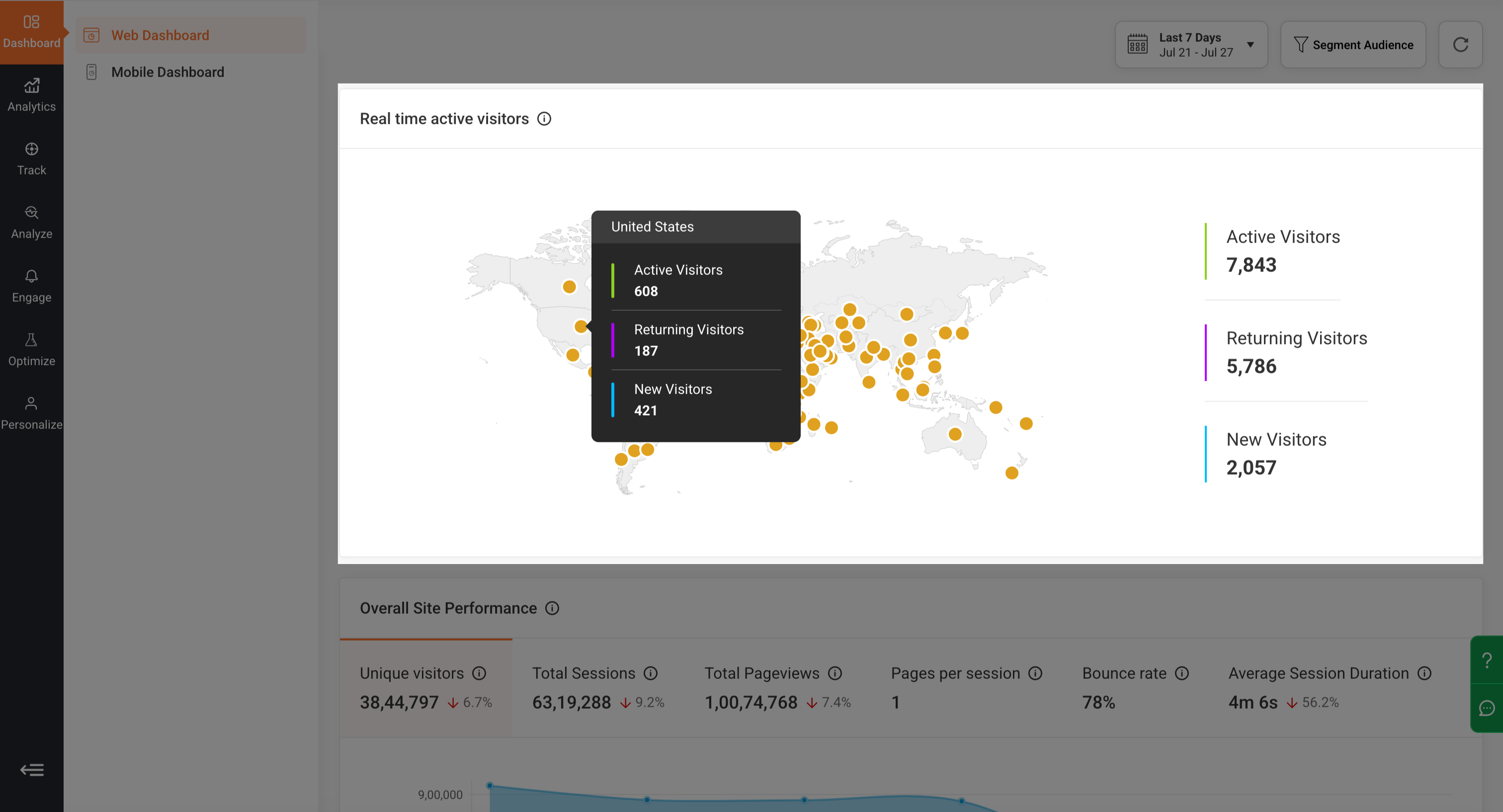Viewport: 1503px width, 812px height.
Task: Open the Engage bell section
Action: [31, 286]
